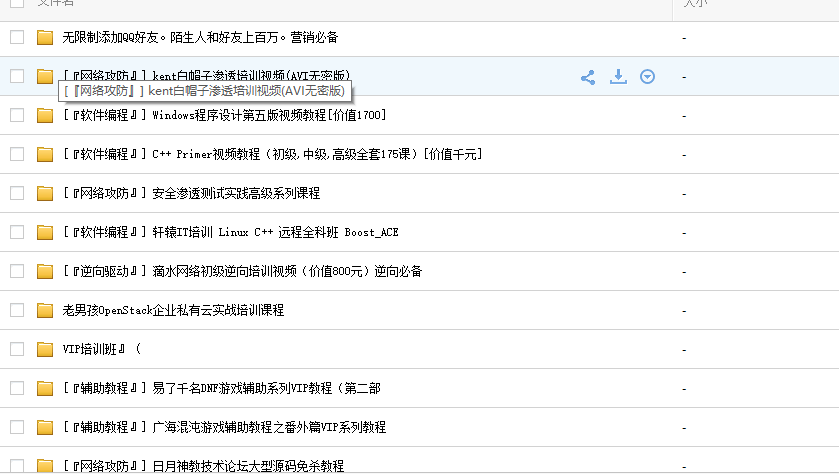The image size is (839, 474).
Task: Select the checkbox for the kent白帽子渗透培训视频 row
Action: click(x=17, y=76)
